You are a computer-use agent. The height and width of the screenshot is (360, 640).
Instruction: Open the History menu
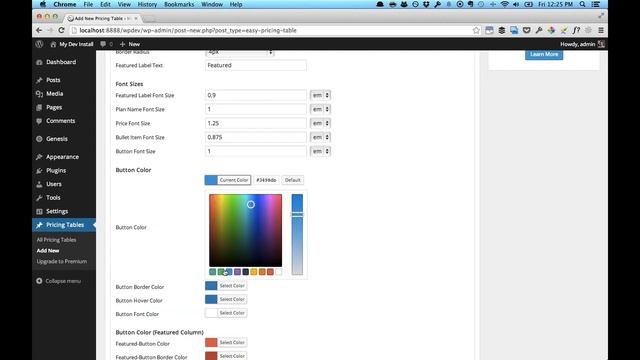tap(147, 4)
